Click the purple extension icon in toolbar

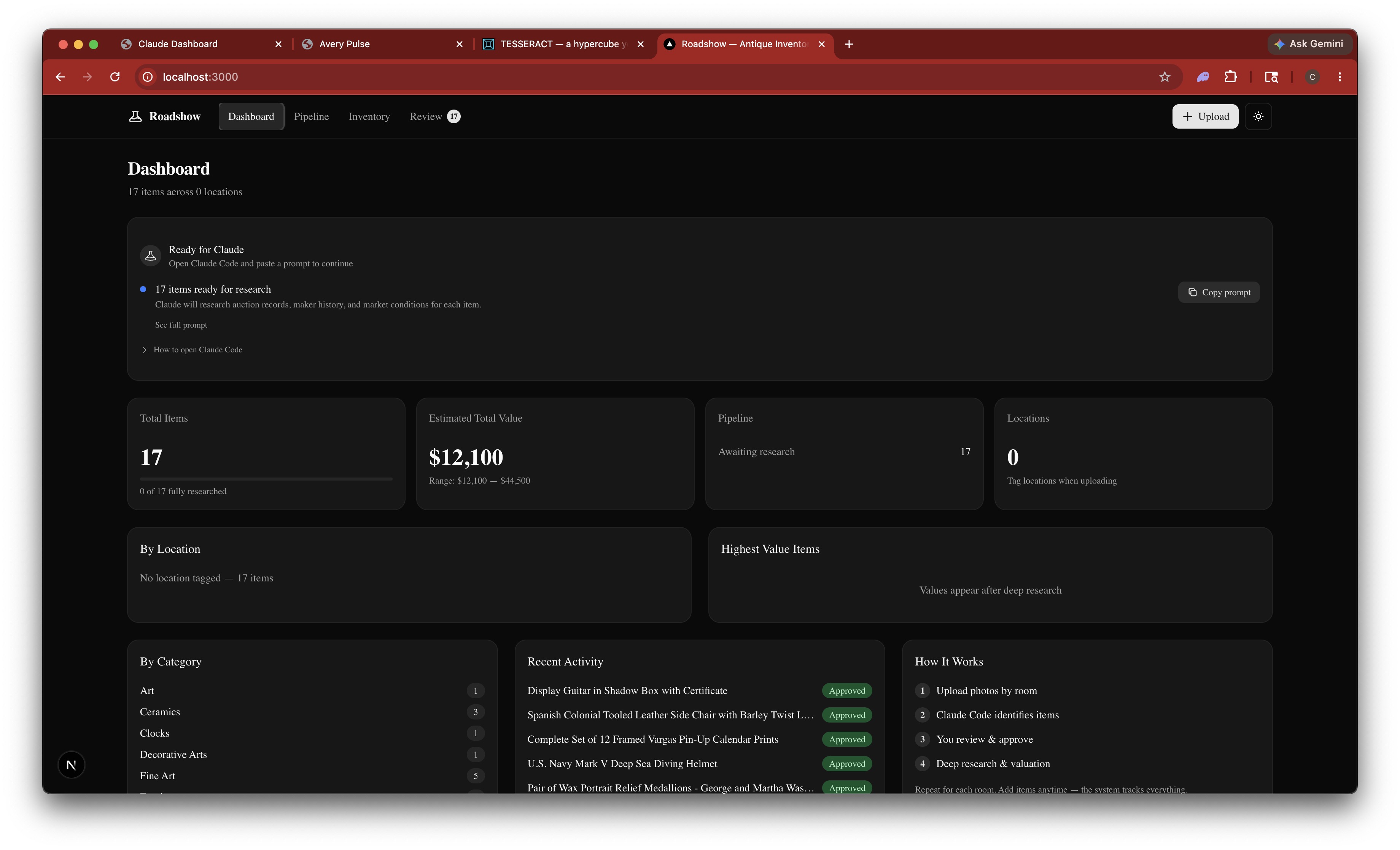[x=1203, y=77]
